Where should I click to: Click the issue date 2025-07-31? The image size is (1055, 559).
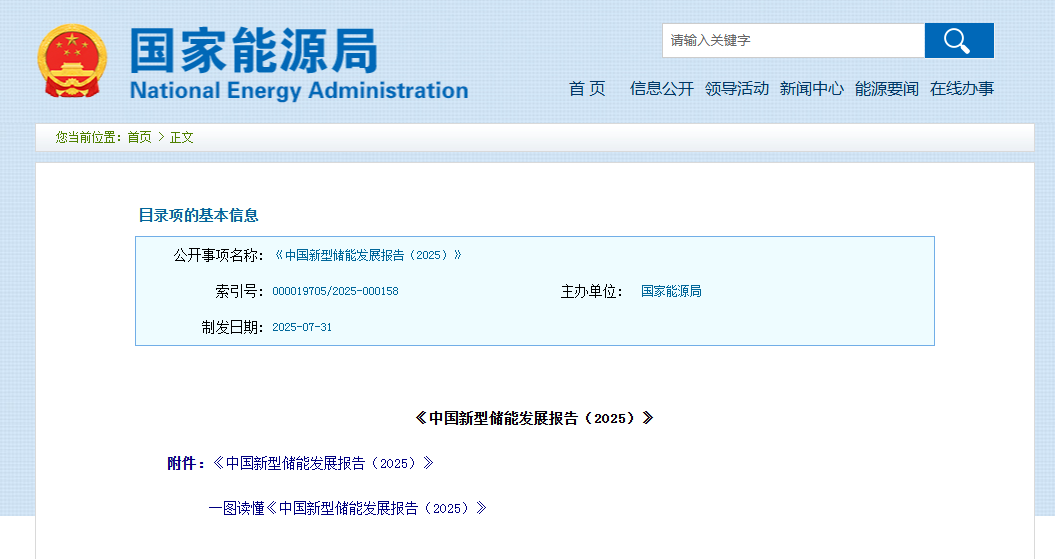tap(302, 327)
